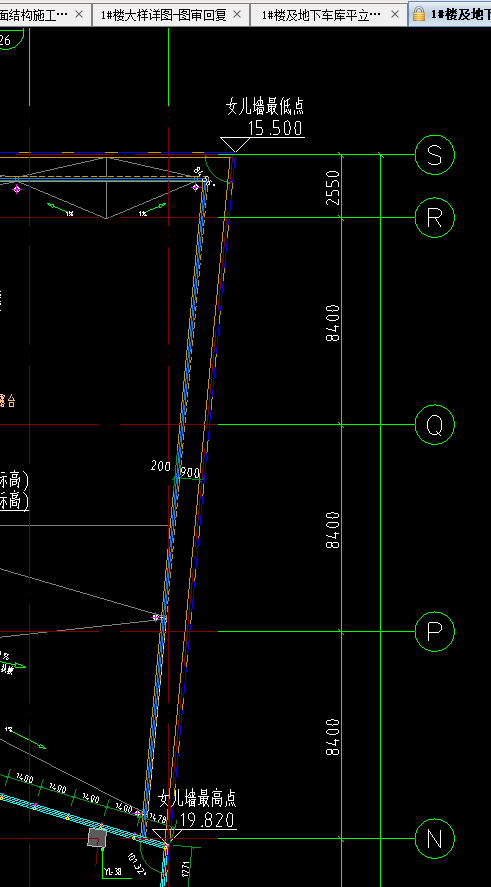Select the 103.32° angle dimension
This screenshot has width=491, height=887.
coord(135,864)
